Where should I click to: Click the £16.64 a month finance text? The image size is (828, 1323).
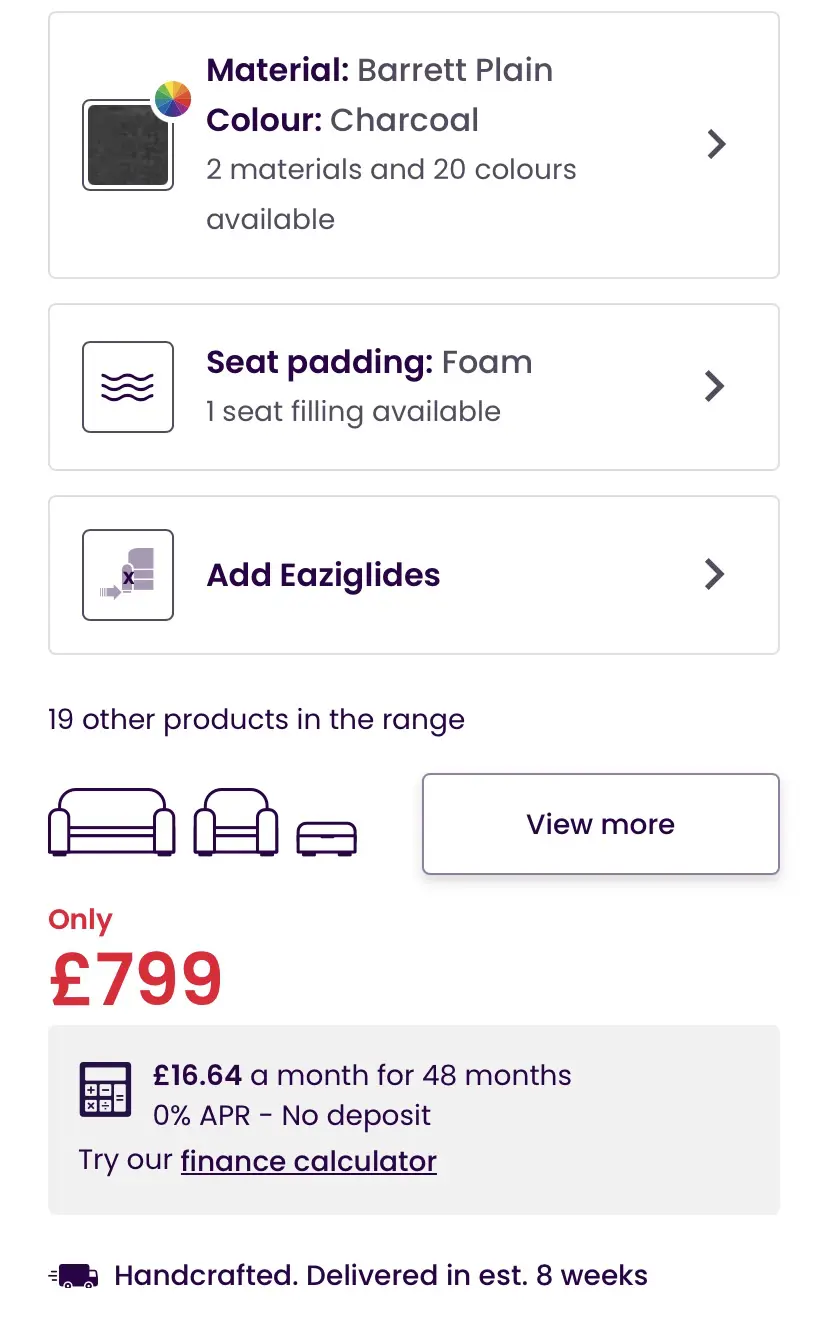pos(362,1075)
